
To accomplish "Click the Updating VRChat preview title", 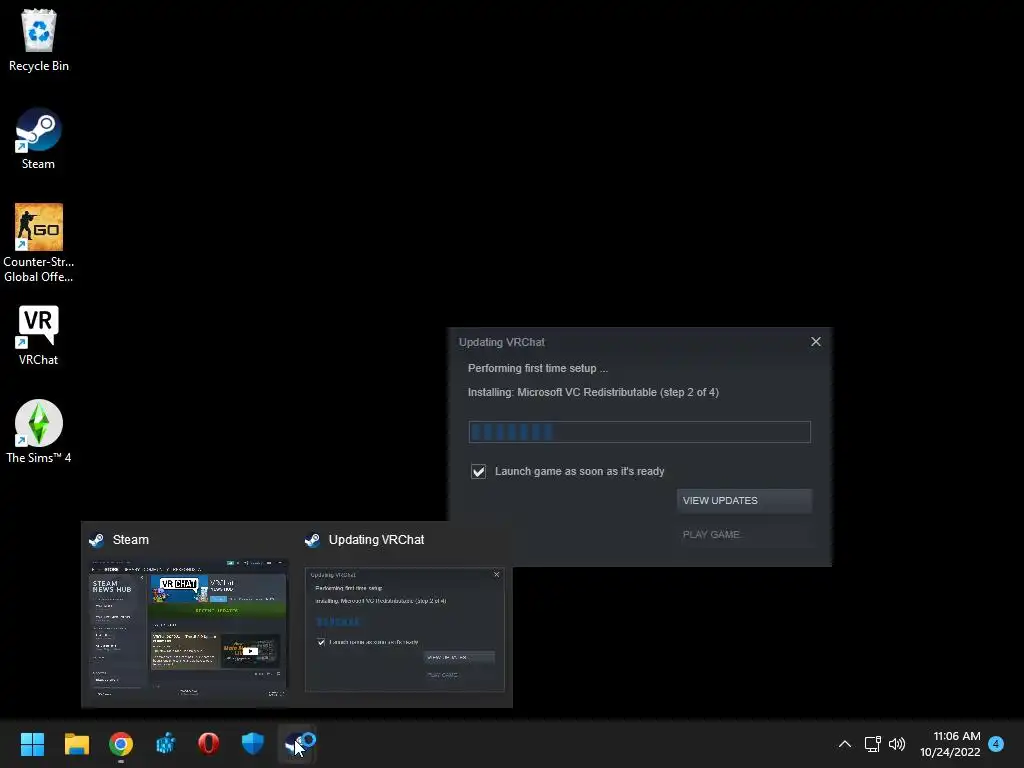I will [x=376, y=540].
